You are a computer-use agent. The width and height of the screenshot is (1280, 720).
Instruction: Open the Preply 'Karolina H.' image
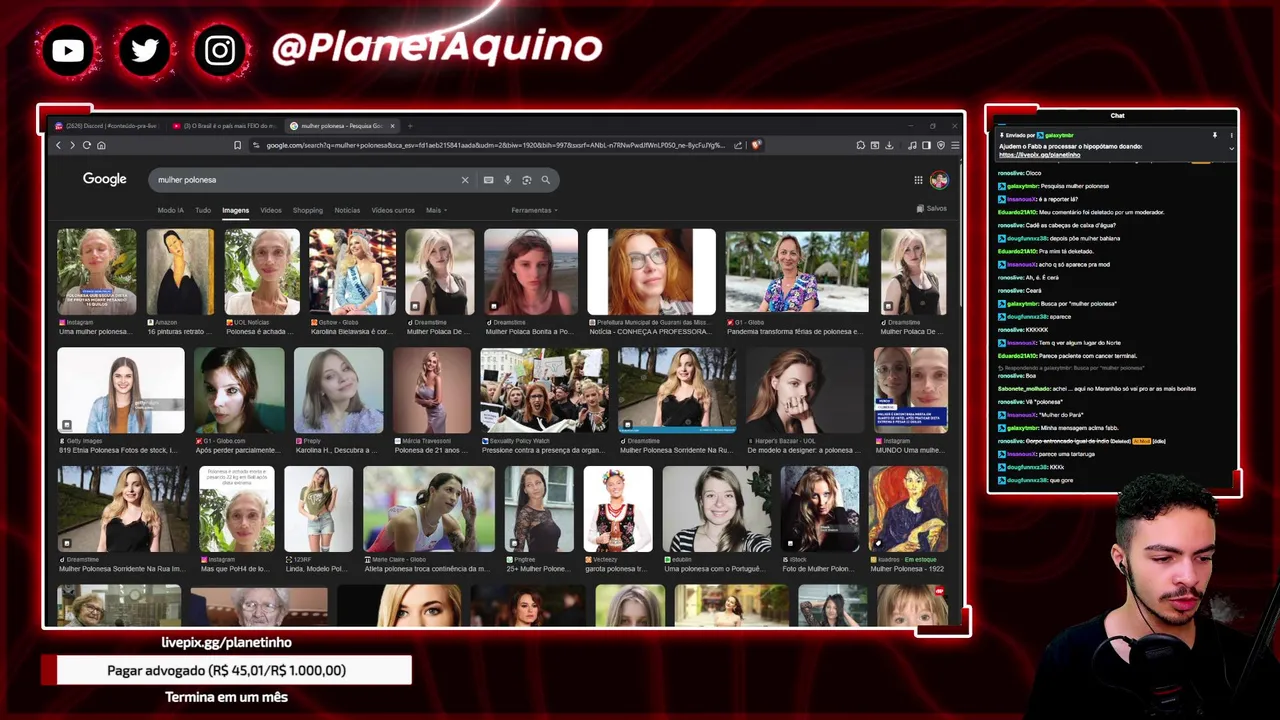338,390
